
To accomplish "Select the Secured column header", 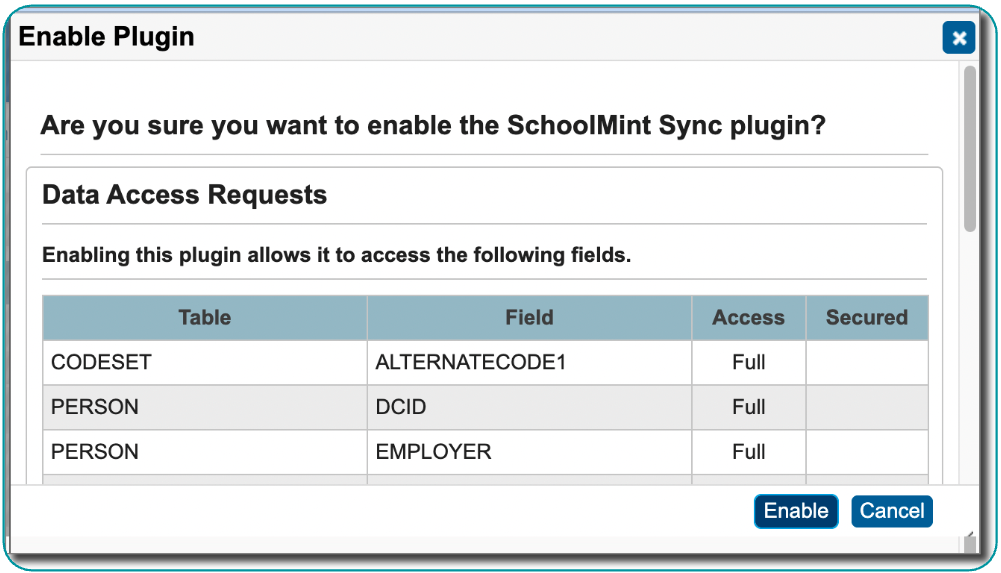I will pyautogui.click(x=866, y=318).
